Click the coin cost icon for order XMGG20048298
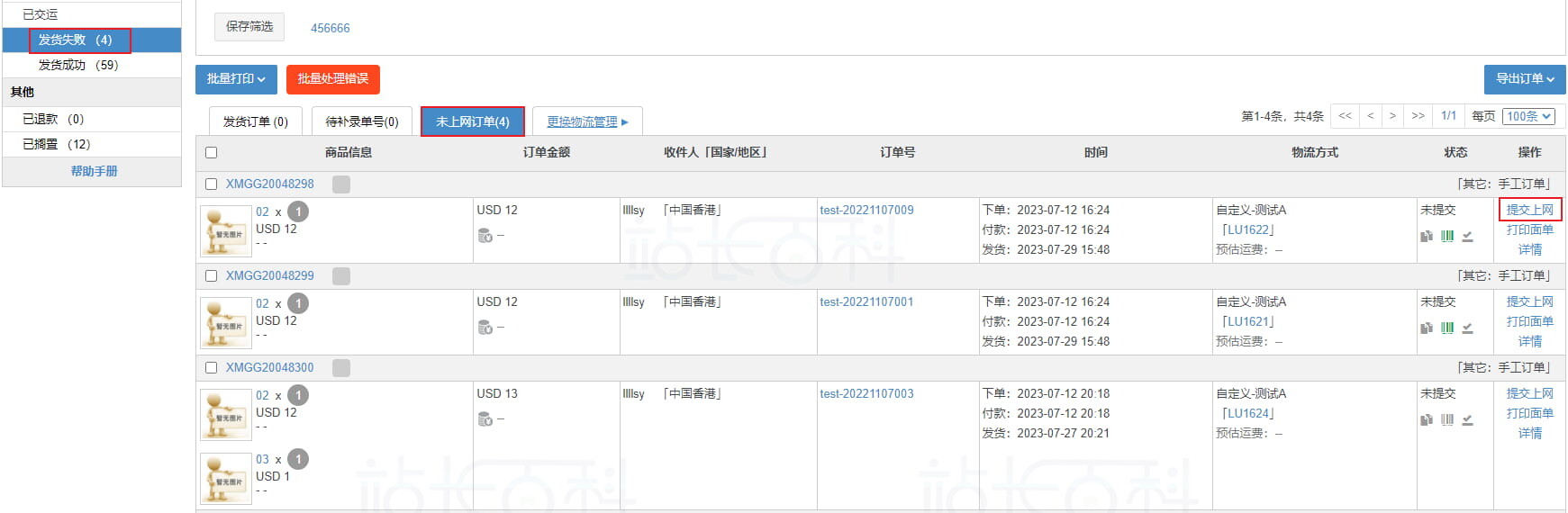Screen dimensions: 1568x513 (485, 236)
